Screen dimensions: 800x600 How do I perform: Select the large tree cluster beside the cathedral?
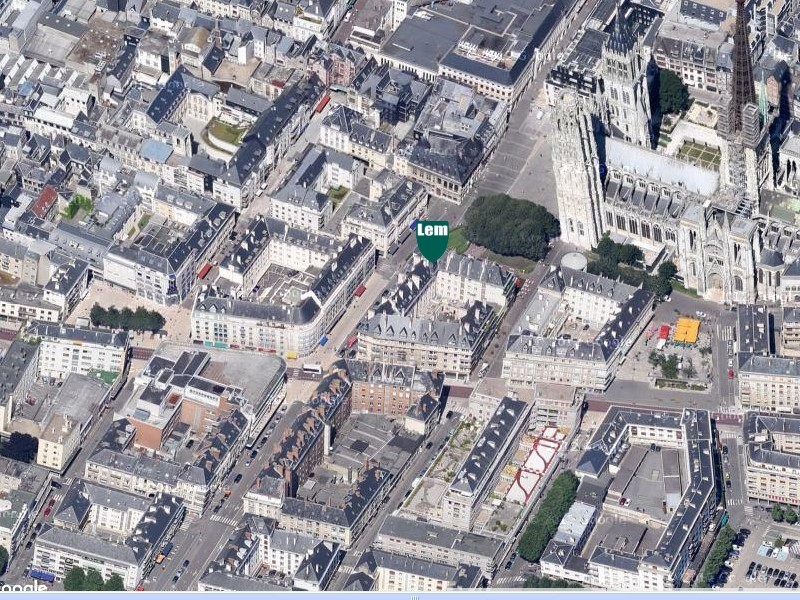511,225
